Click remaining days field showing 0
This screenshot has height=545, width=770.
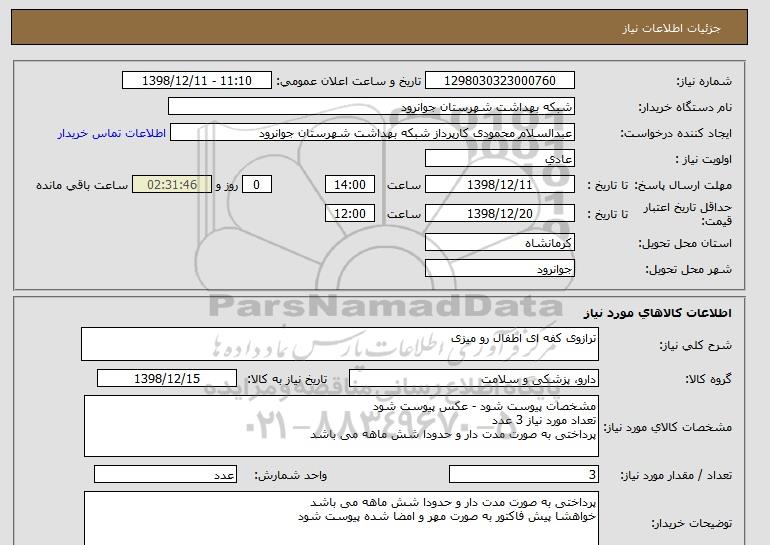[x=256, y=185]
